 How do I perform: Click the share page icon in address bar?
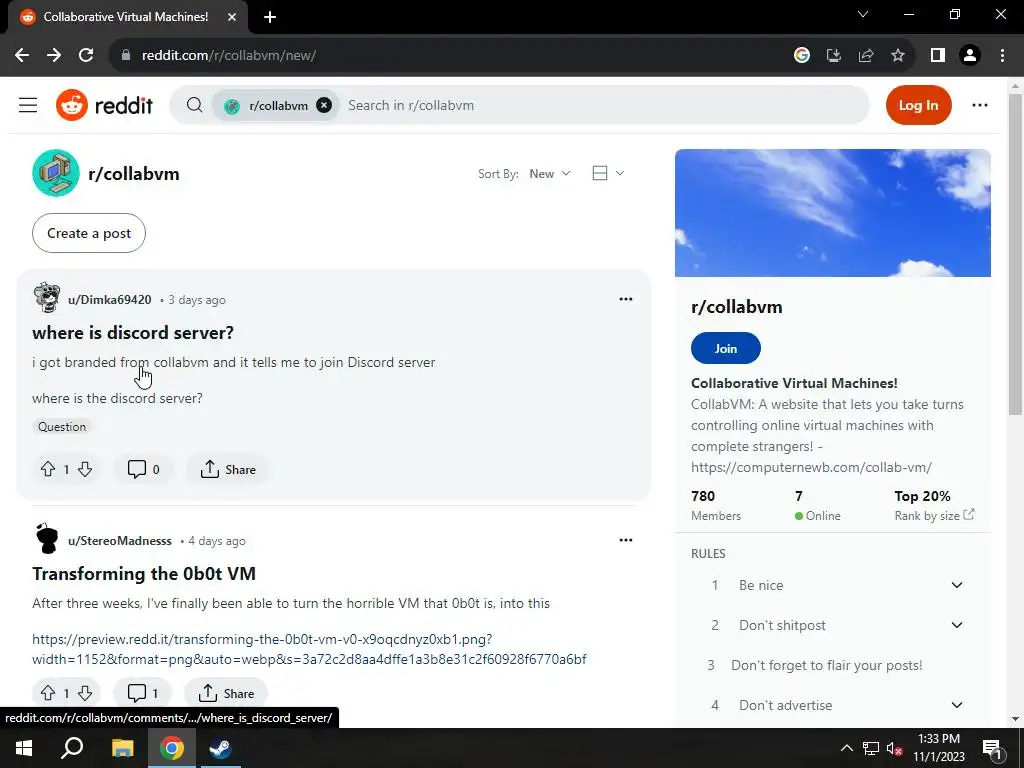(x=866, y=56)
